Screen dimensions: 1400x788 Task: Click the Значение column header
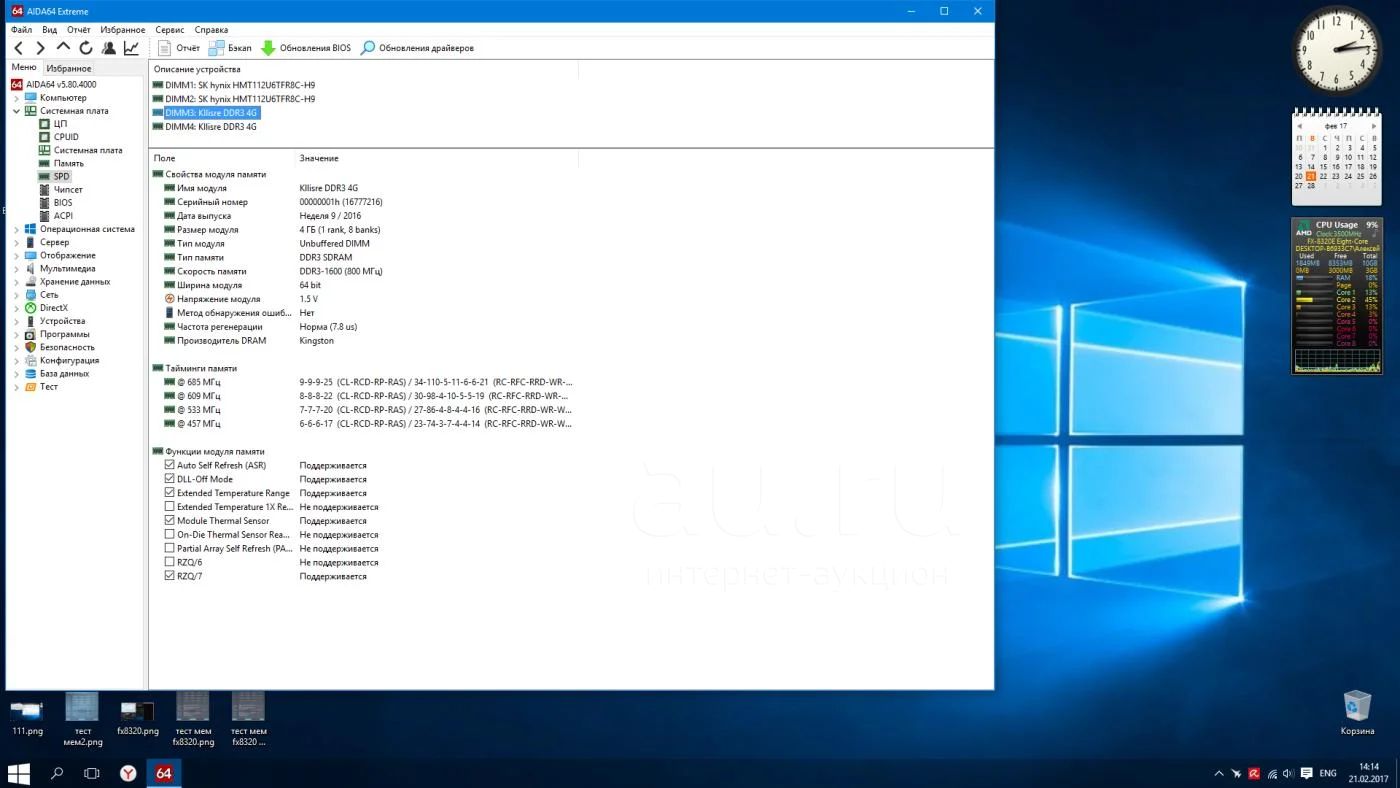pyautogui.click(x=319, y=158)
